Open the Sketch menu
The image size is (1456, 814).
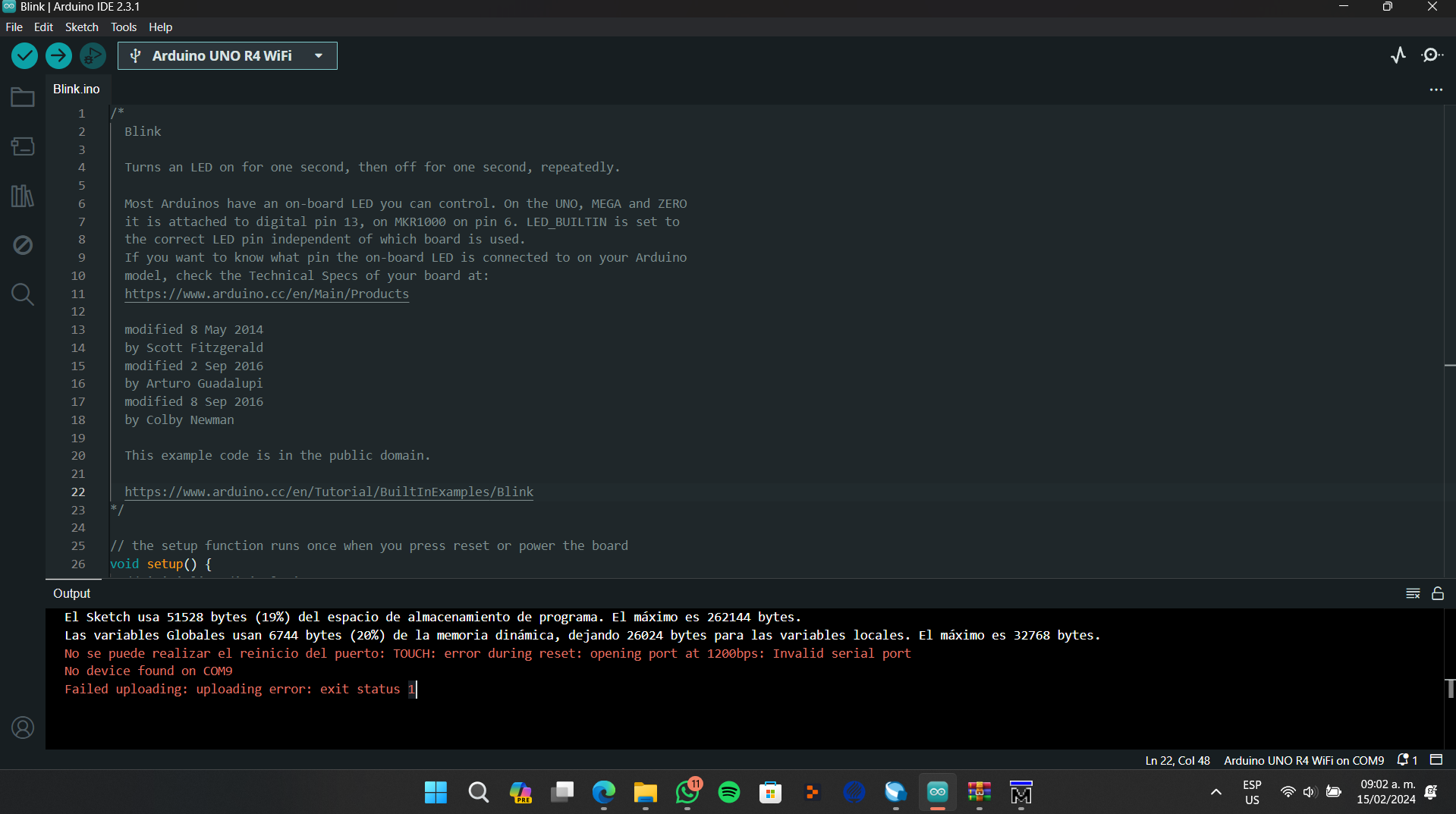81,27
